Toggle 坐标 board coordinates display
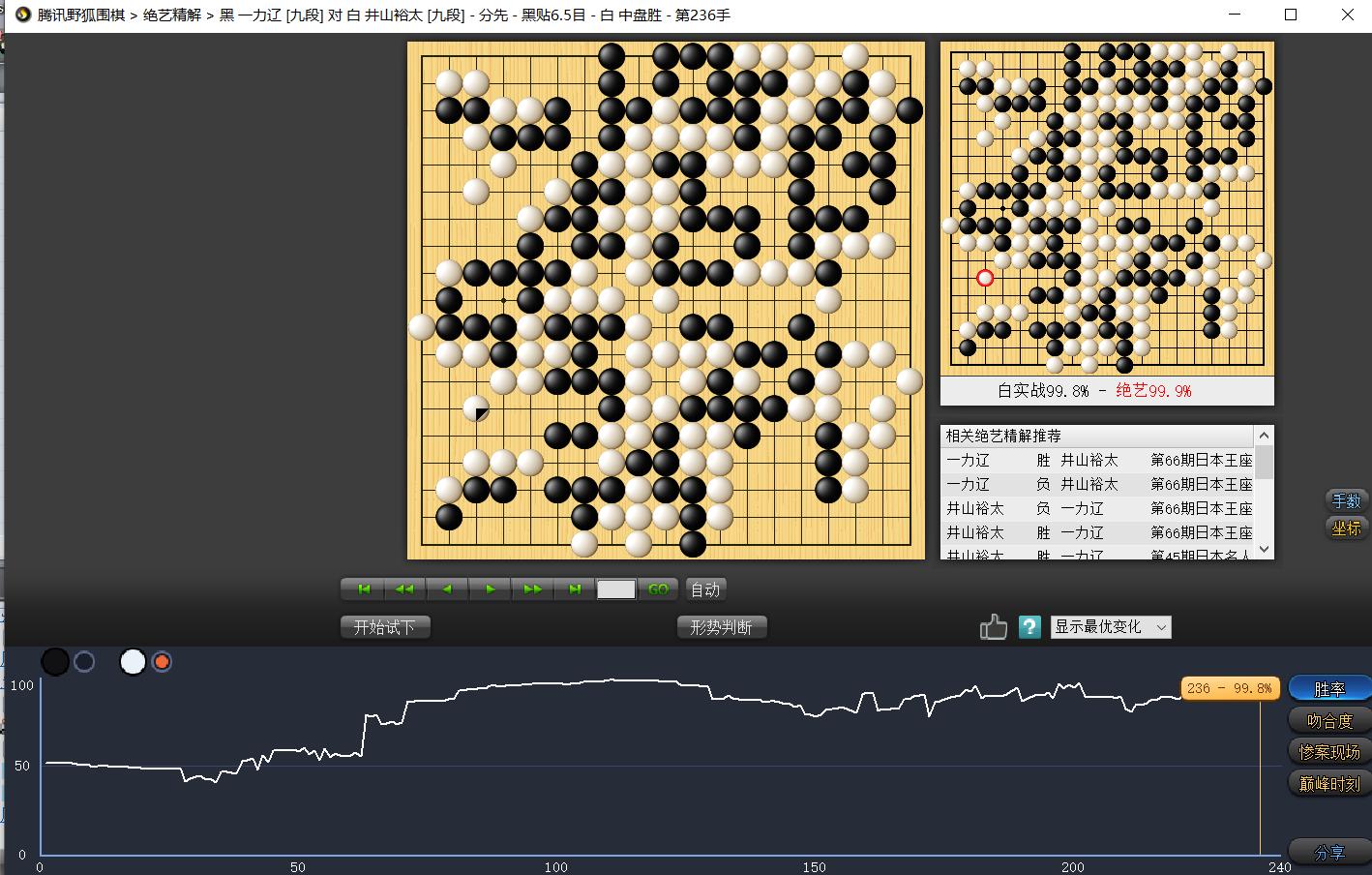Image resolution: width=1372 pixels, height=875 pixels. (1346, 528)
